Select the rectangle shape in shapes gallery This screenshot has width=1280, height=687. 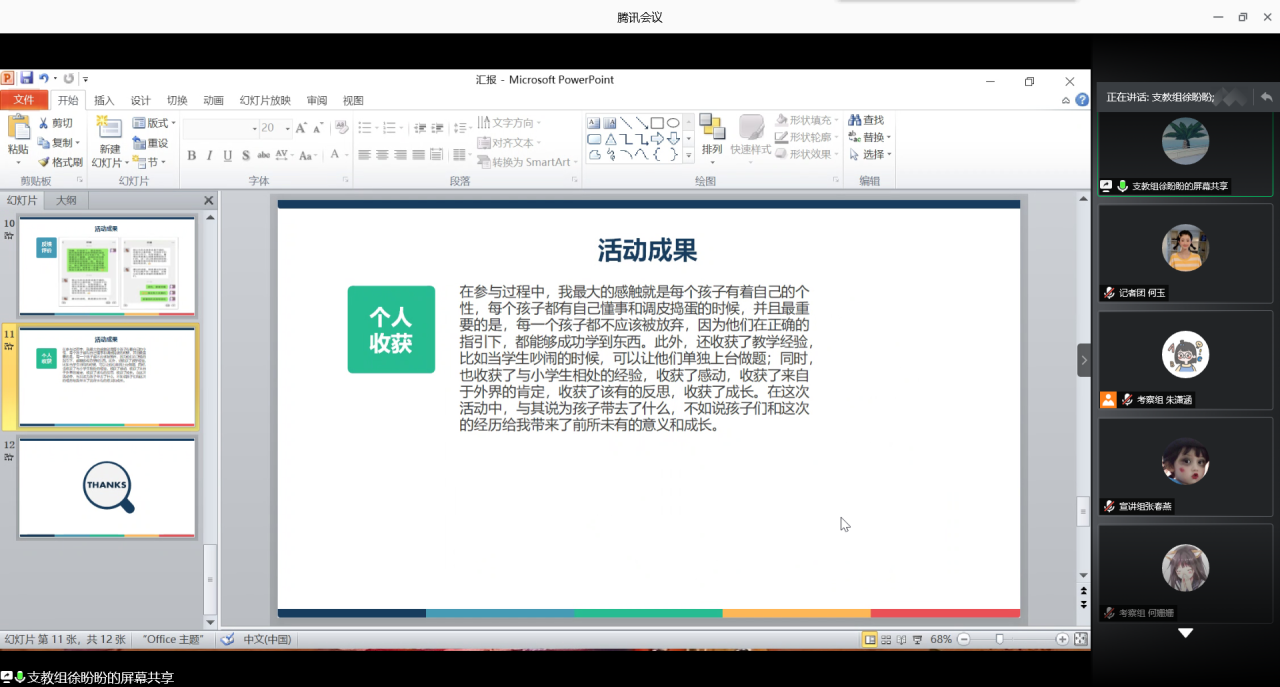(x=657, y=123)
